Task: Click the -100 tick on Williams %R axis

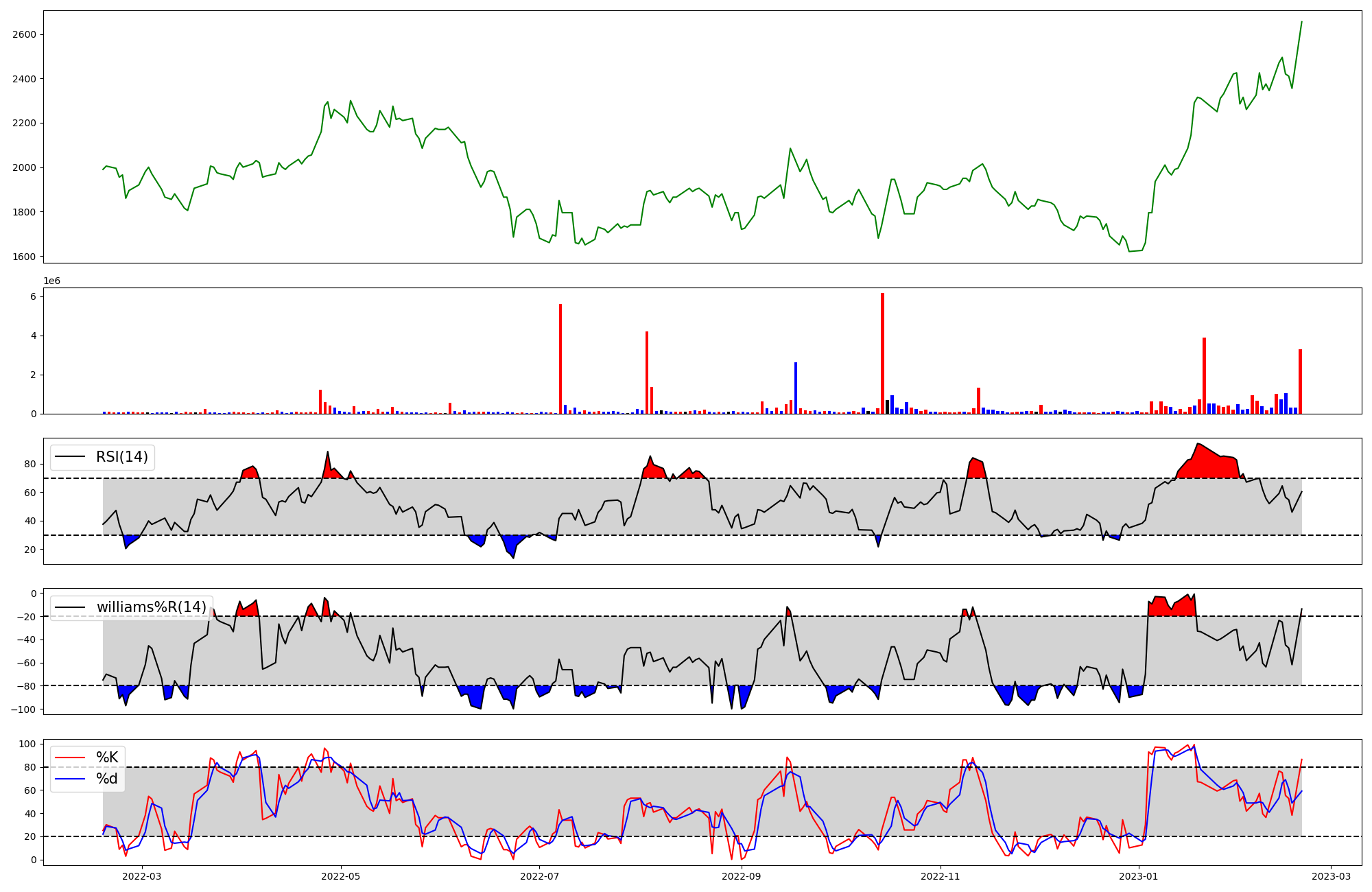Action: pos(24,709)
